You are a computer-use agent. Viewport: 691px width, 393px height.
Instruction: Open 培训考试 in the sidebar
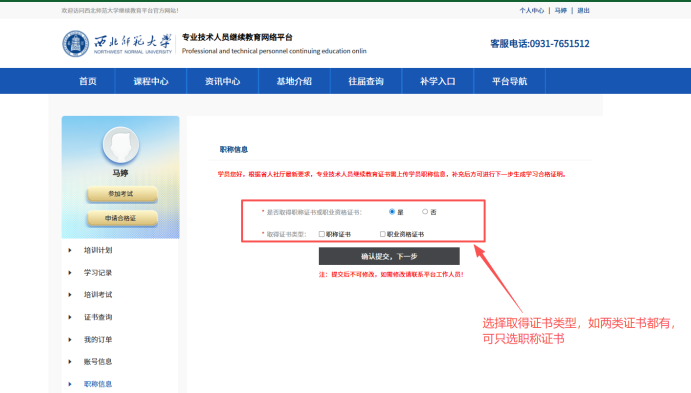98,295
